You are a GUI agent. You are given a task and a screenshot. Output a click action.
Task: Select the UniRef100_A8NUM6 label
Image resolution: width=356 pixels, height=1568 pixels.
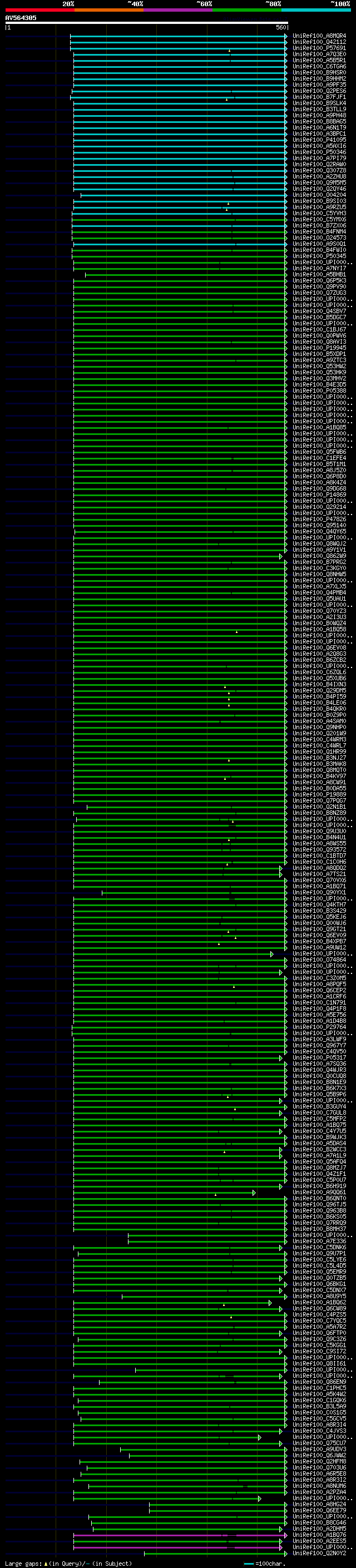point(319,1486)
